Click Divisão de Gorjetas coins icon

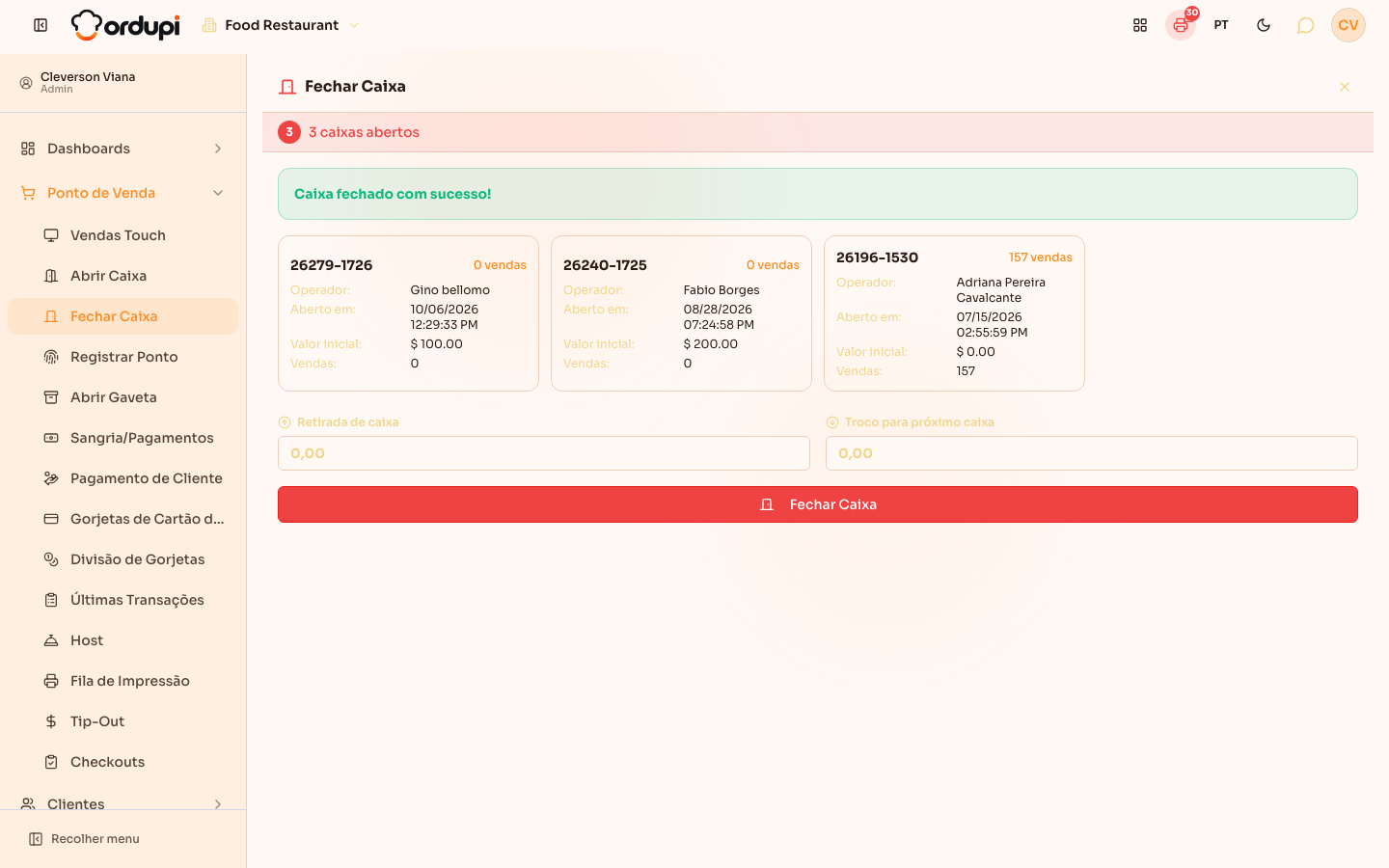51,559
